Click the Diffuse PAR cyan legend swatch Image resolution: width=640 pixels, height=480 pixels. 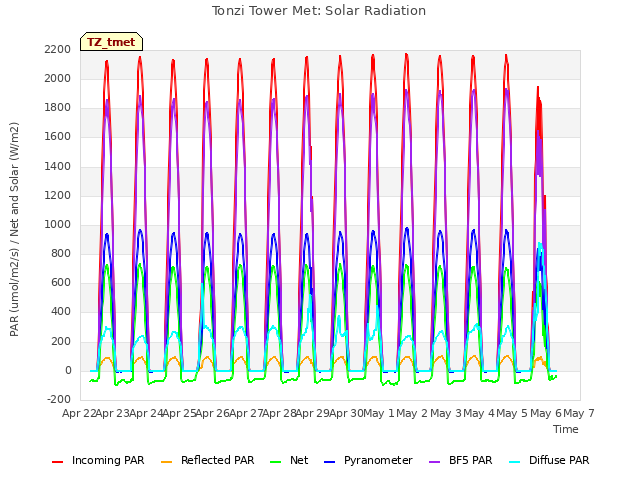pos(515,462)
